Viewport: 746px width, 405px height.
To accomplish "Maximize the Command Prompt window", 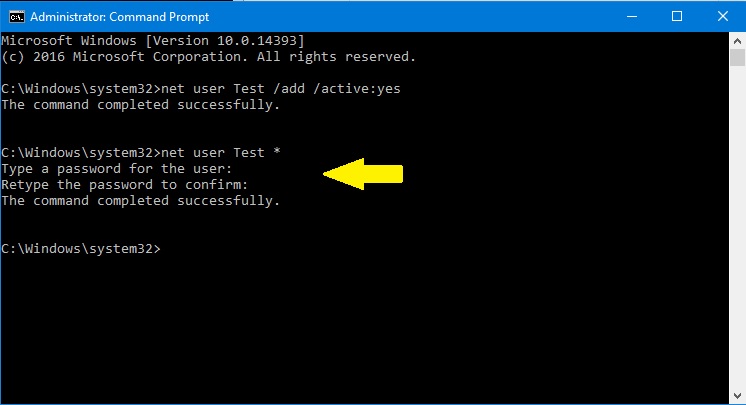I will [677, 16].
